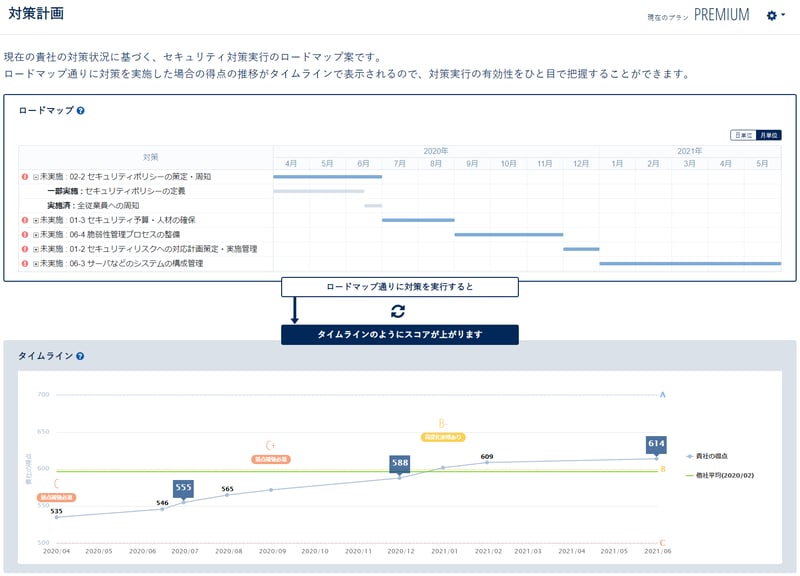Image resolution: width=800 pixels, height=576 pixels.
Task: Click the 2020年 header in the roadmap
Action: pos(436,151)
